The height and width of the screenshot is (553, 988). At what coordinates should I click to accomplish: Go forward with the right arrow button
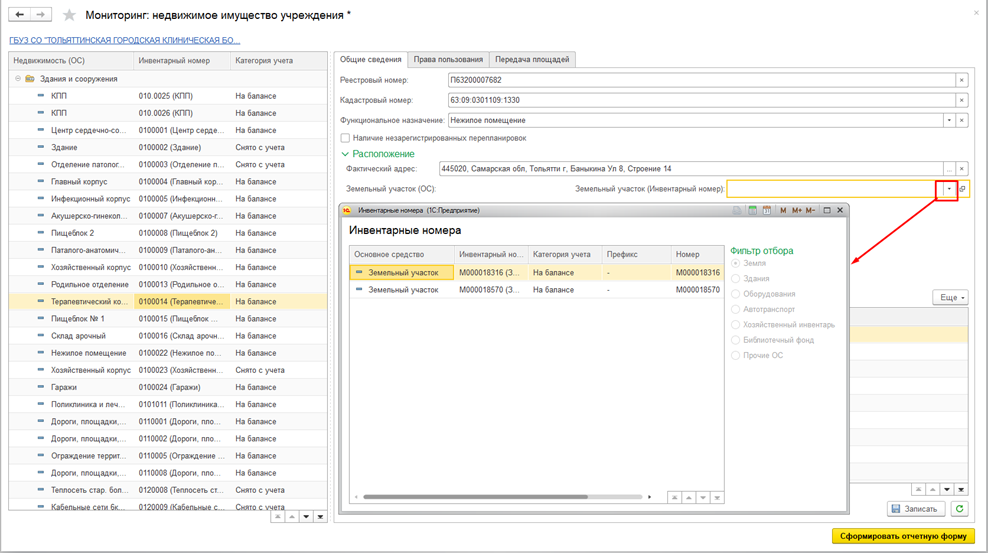(40, 14)
